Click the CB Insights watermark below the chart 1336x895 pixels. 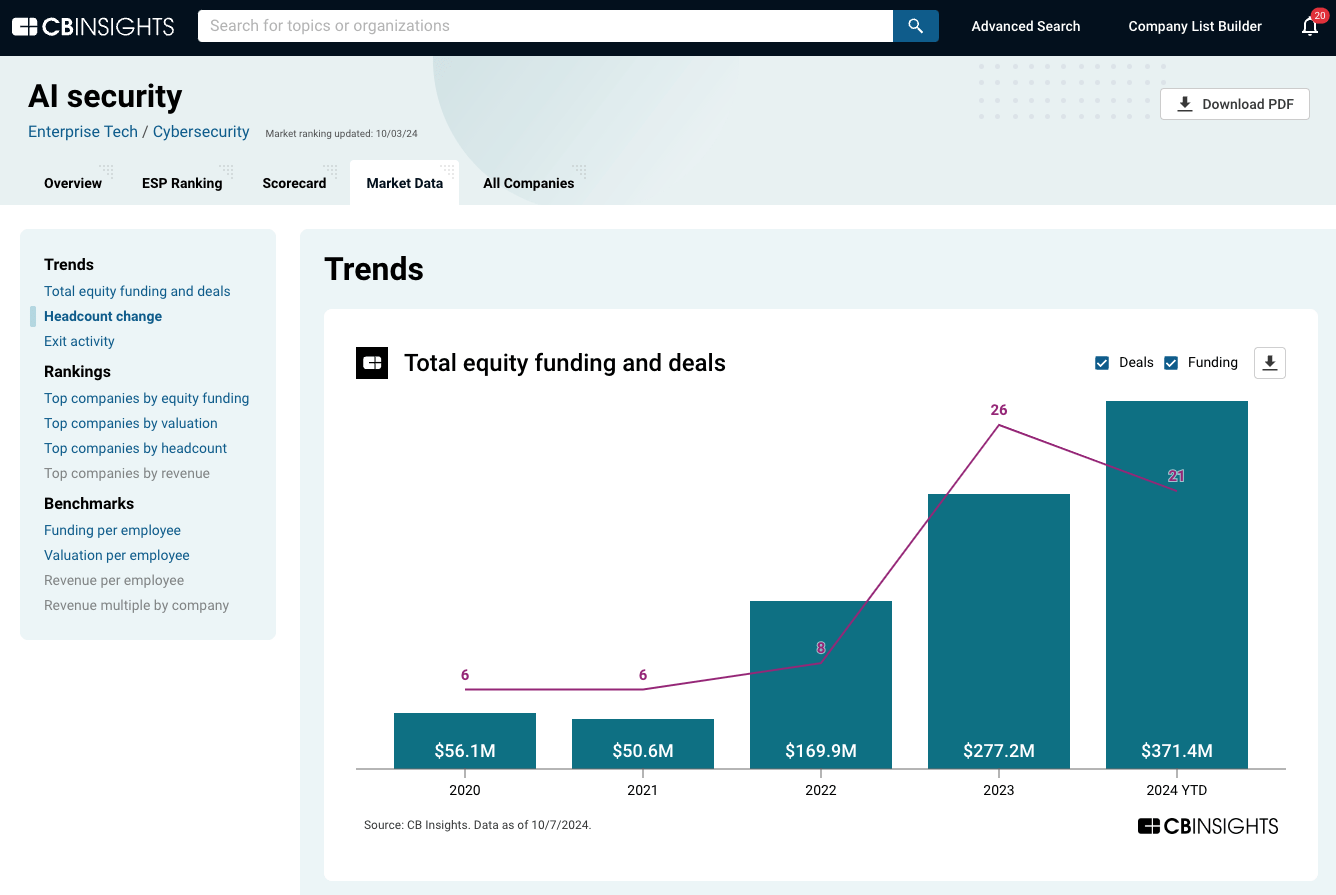pyautogui.click(x=1207, y=826)
